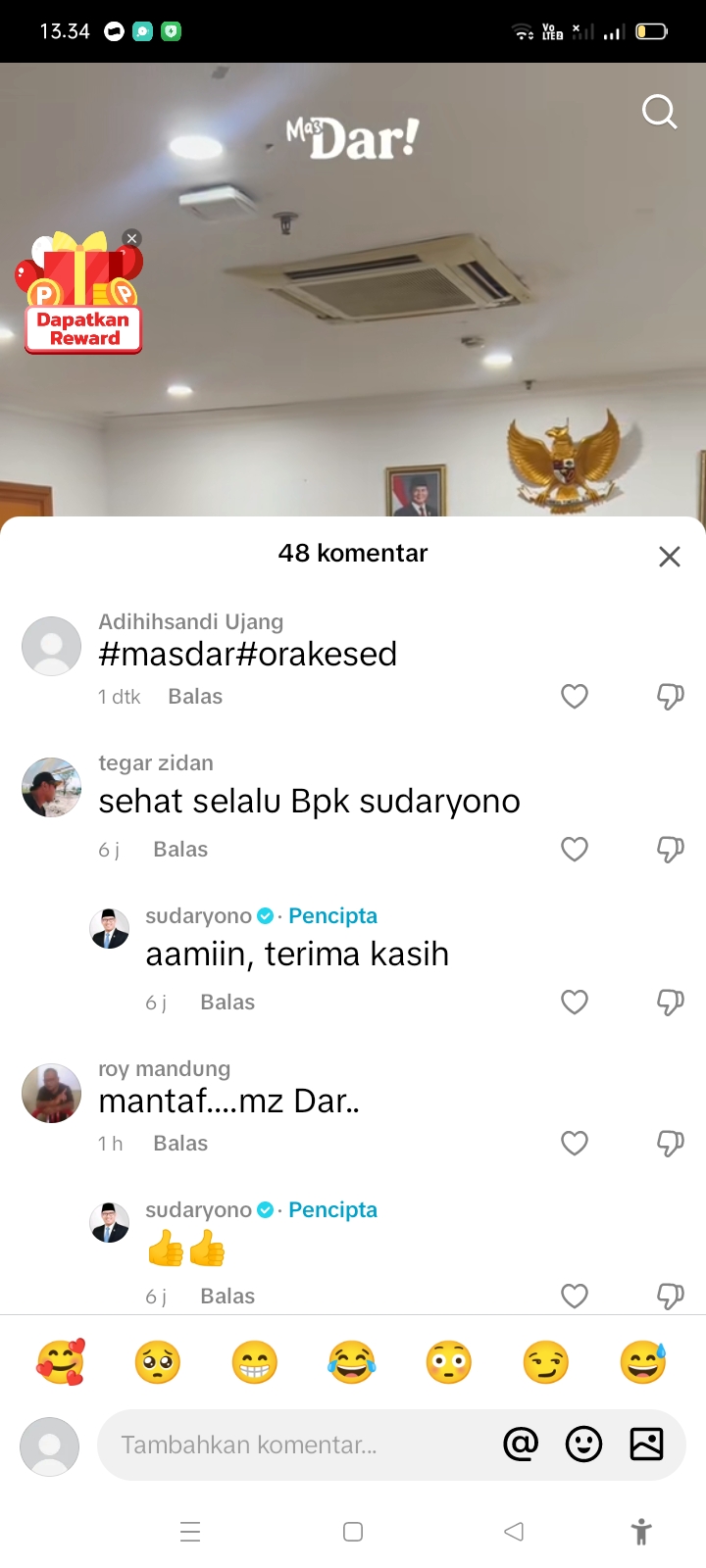Viewport: 706px width, 1568px height.
Task: Focus the Tambahkan komentar input field
Action: click(x=299, y=1445)
